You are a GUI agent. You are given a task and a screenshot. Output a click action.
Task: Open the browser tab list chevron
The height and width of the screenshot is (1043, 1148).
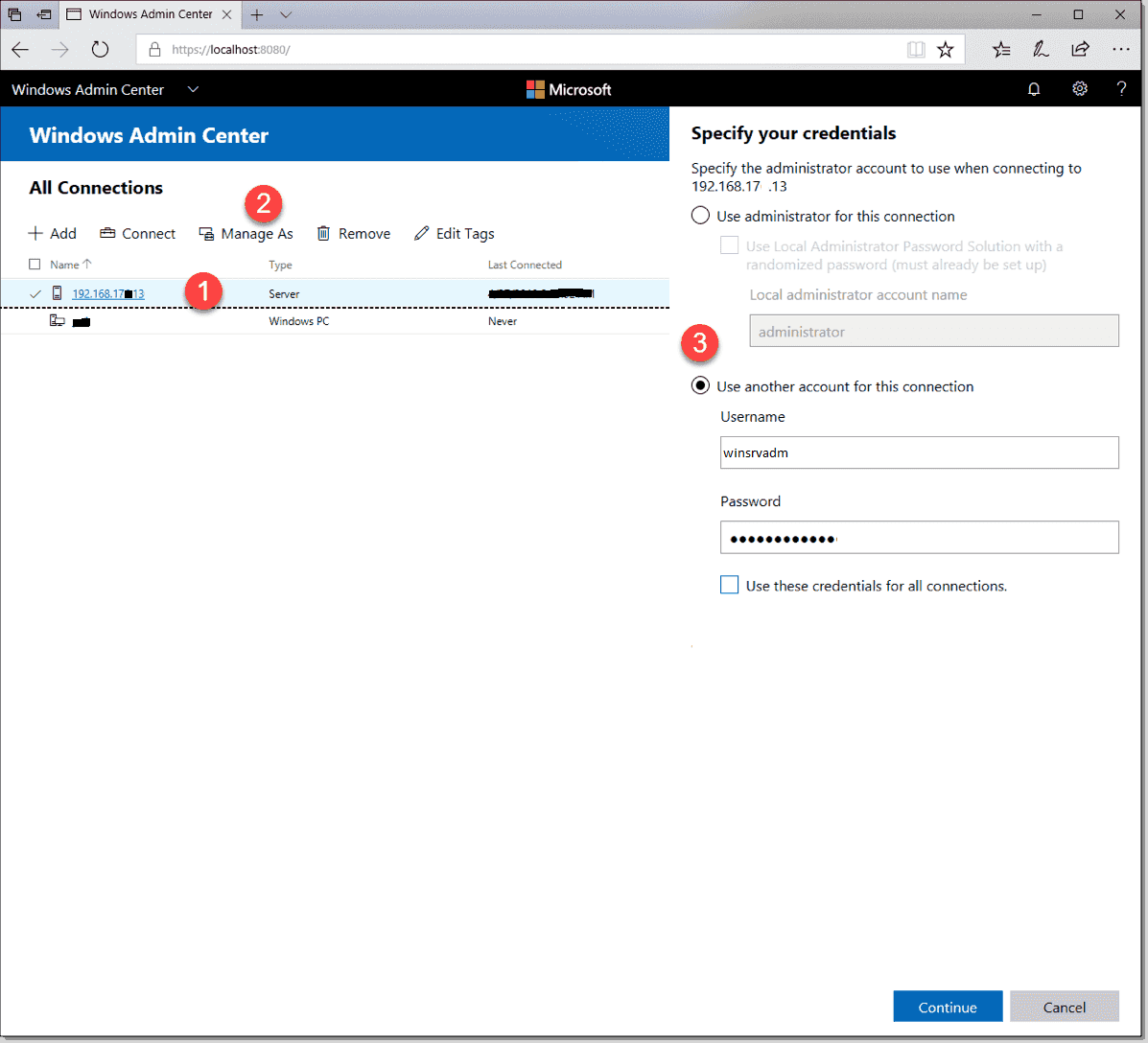pos(286,14)
